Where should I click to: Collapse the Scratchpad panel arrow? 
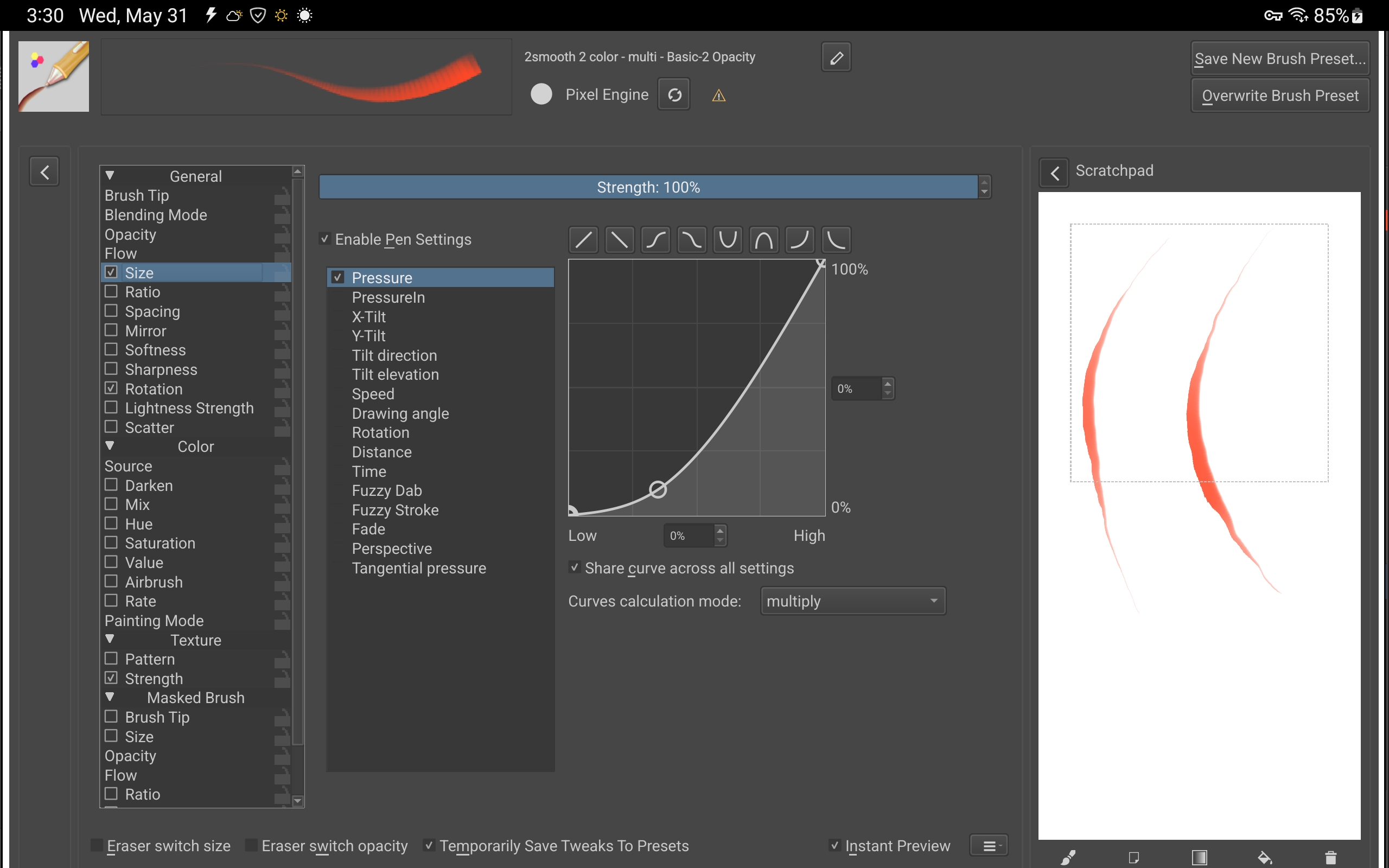tap(1054, 172)
